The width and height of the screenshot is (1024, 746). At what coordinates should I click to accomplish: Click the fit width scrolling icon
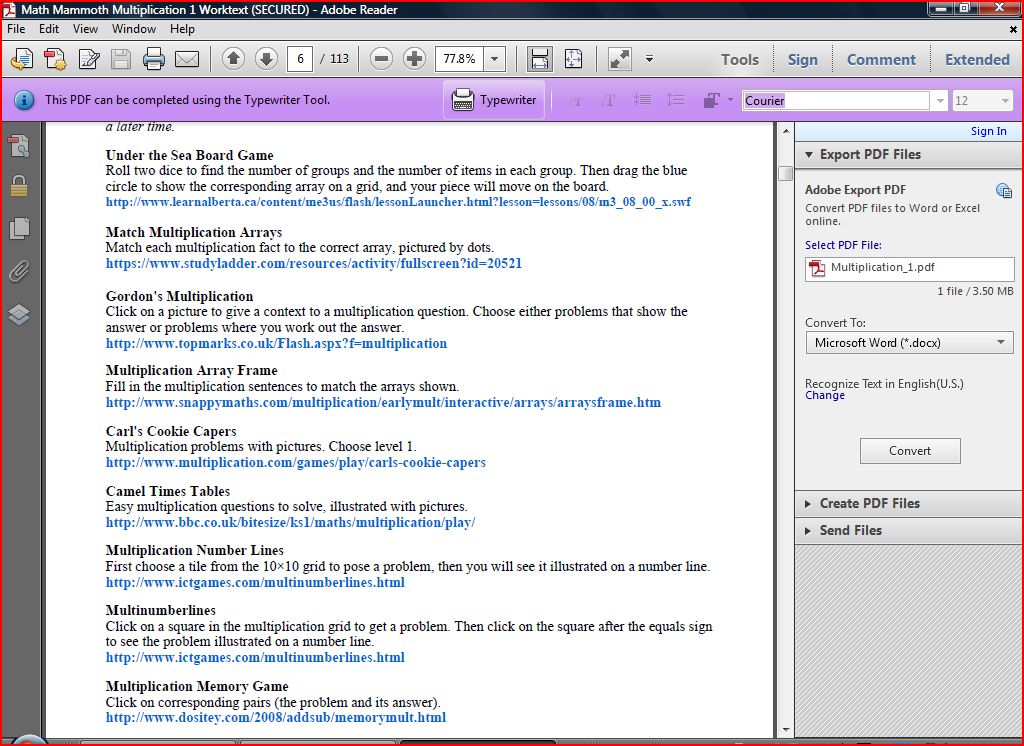point(539,59)
